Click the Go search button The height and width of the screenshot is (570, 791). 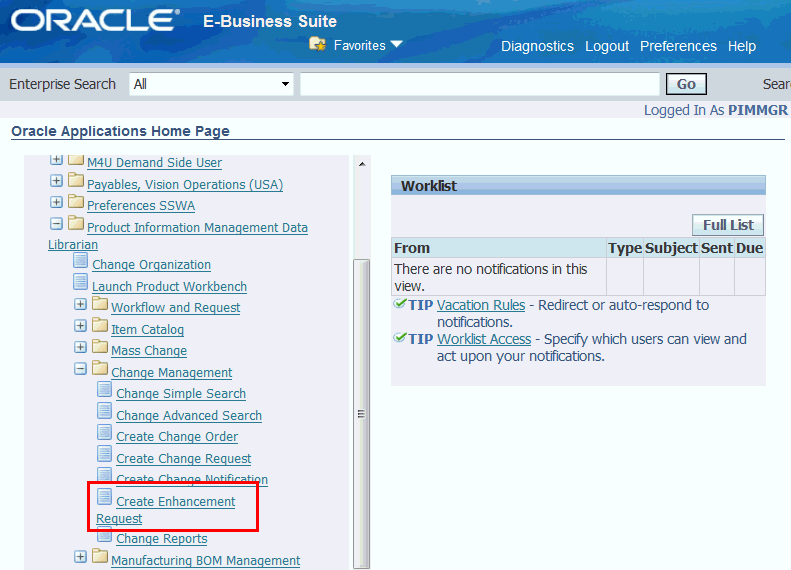tap(686, 84)
